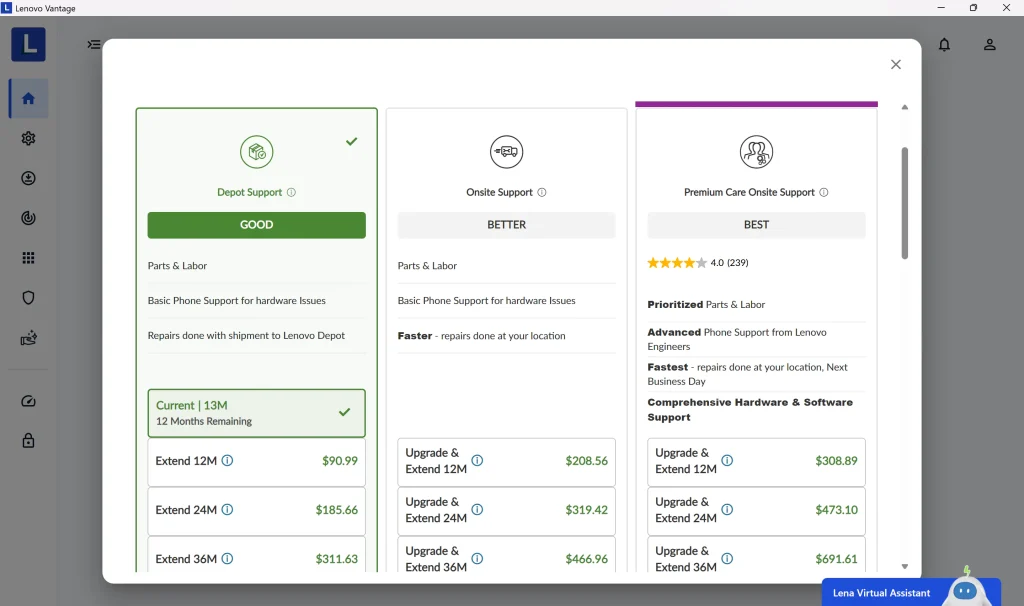Show info for Premium Upgrade & Extend 24M
The height and width of the screenshot is (606, 1024).
tap(727, 509)
